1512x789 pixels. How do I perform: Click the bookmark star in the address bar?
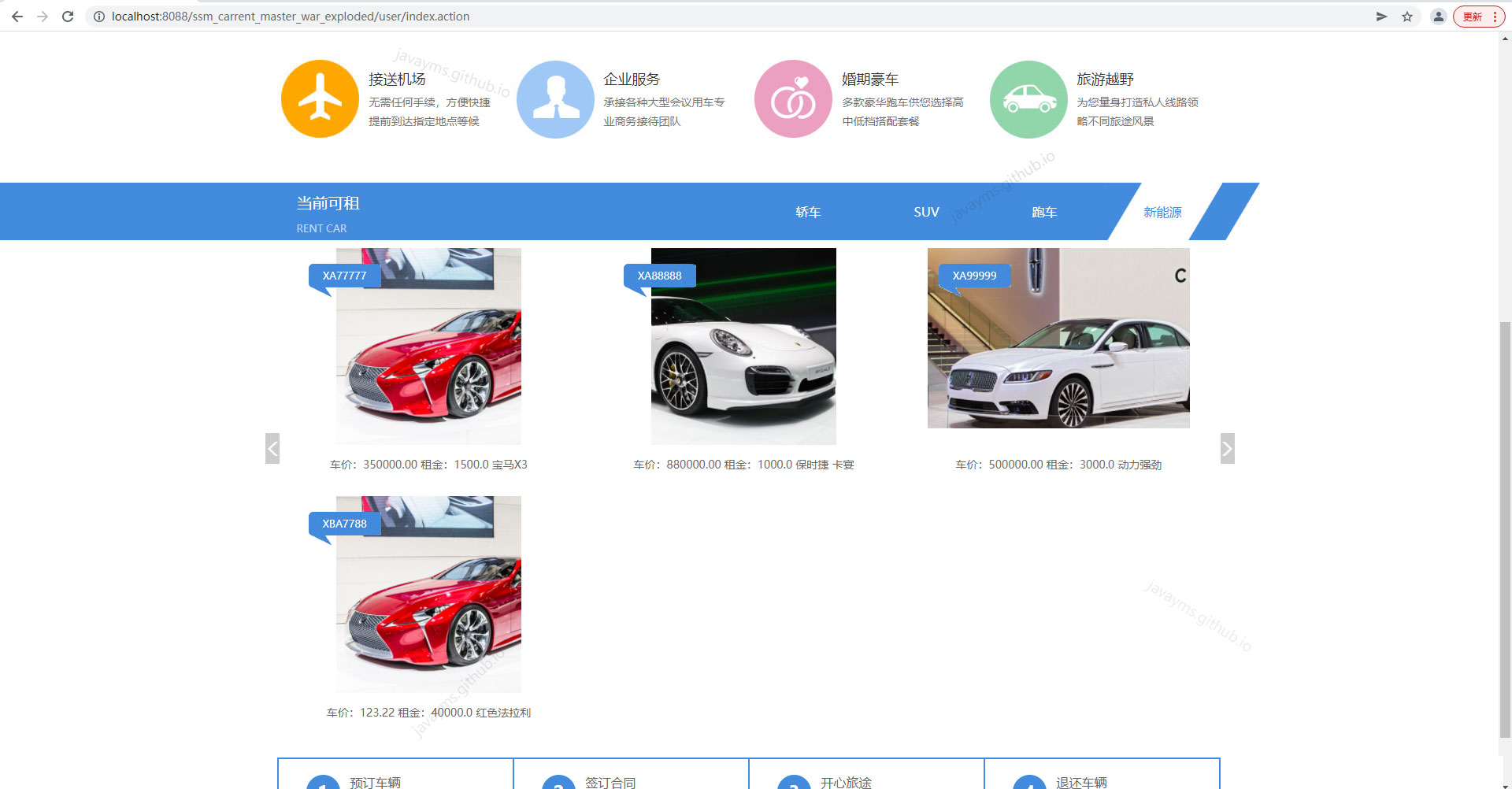[x=1407, y=16]
